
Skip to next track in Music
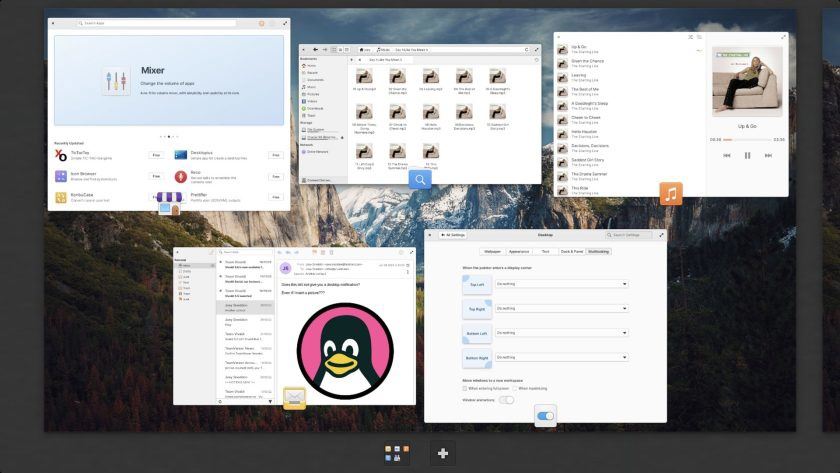click(x=768, y=156)
